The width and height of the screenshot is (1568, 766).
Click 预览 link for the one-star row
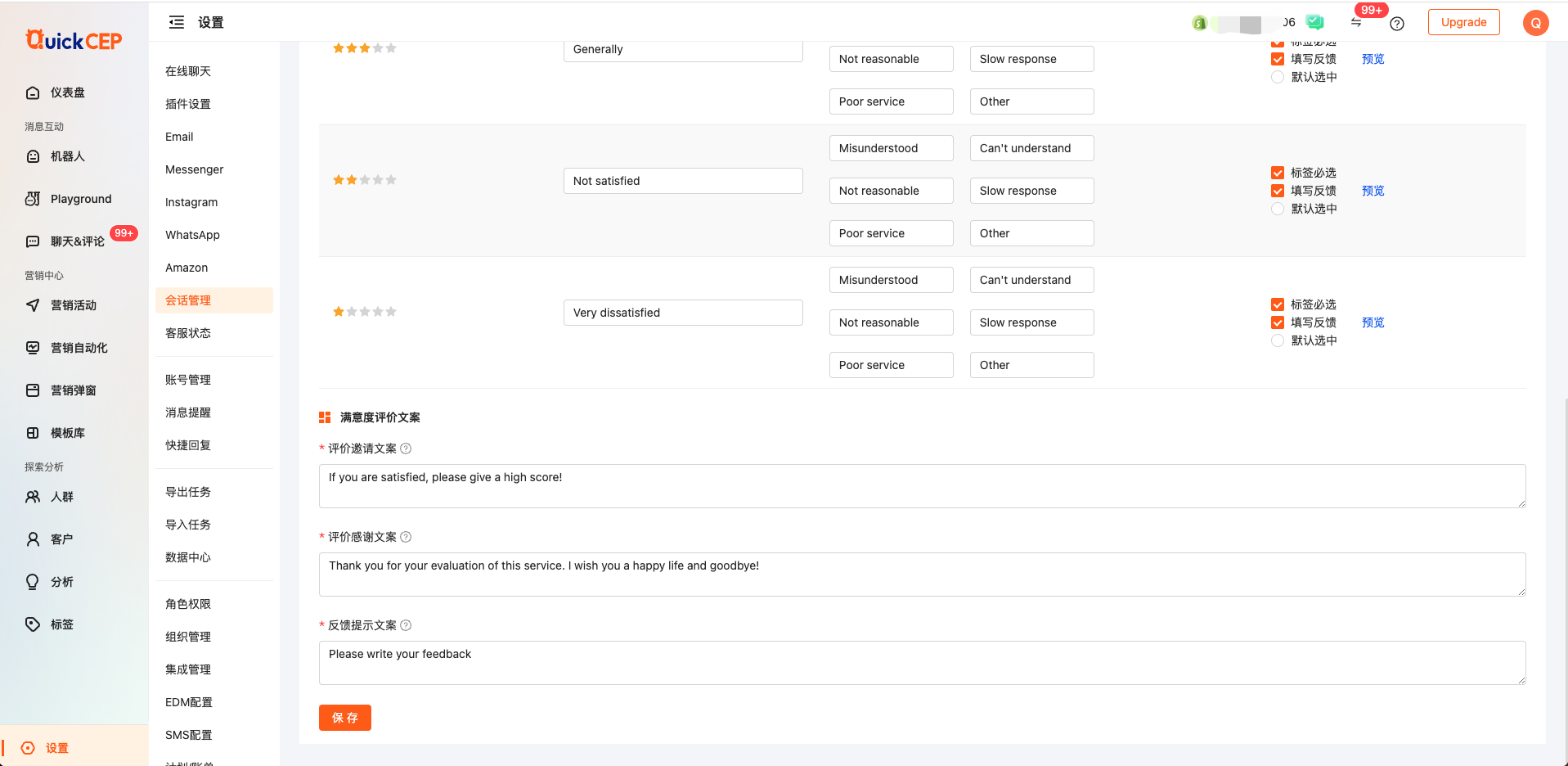[1373, 322]
